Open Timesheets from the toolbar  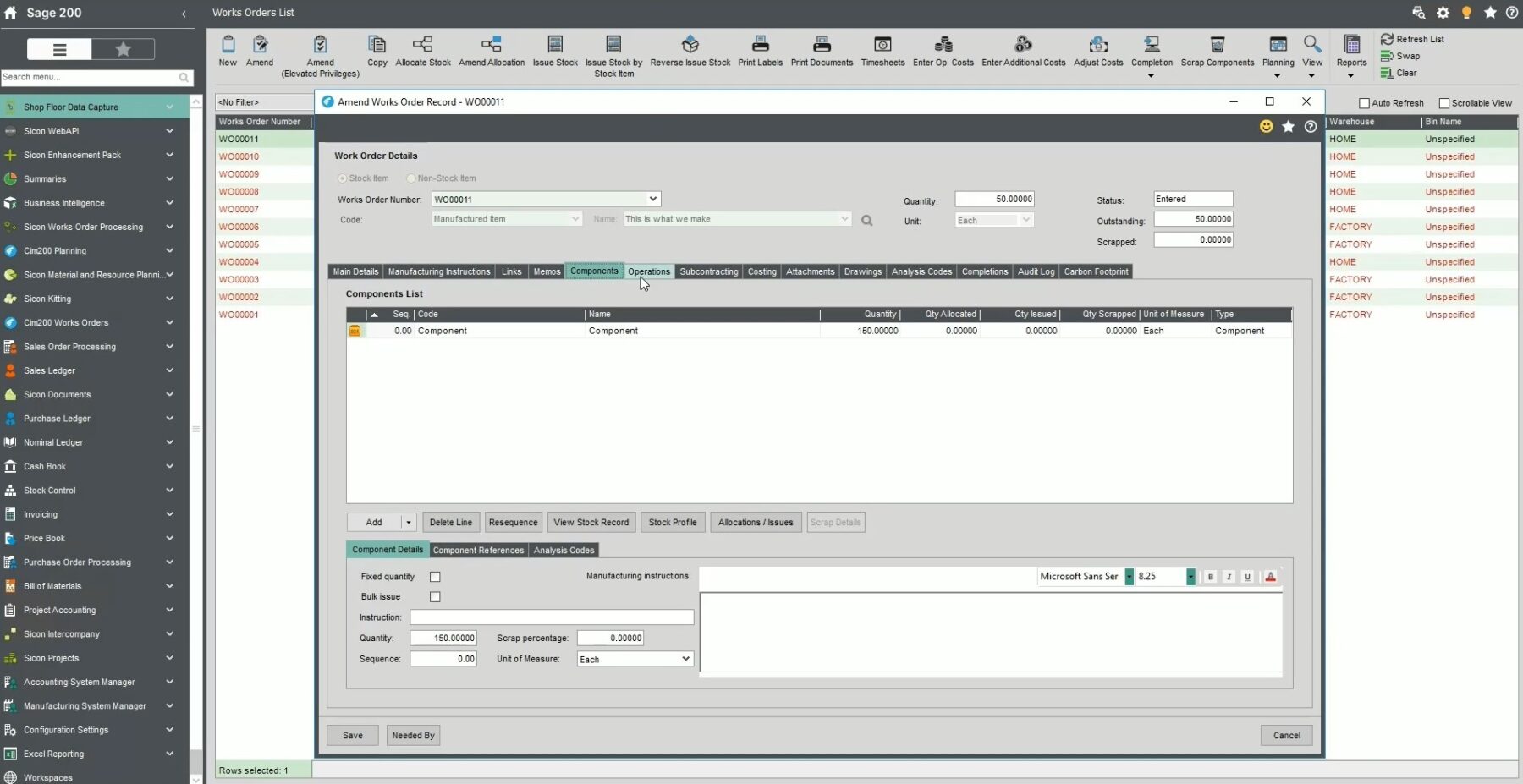(x=882, y=45)
